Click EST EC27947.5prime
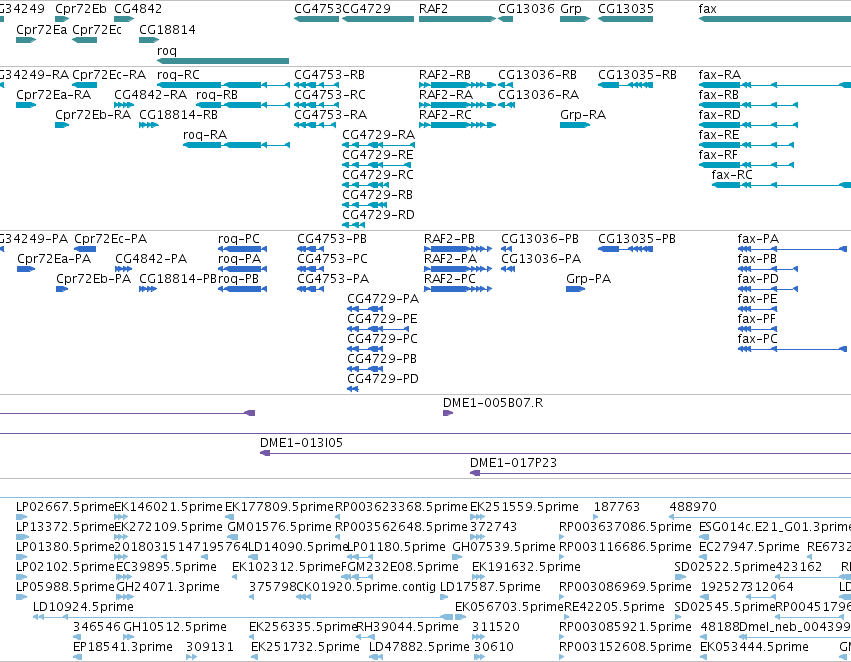 tap(703, 557)
